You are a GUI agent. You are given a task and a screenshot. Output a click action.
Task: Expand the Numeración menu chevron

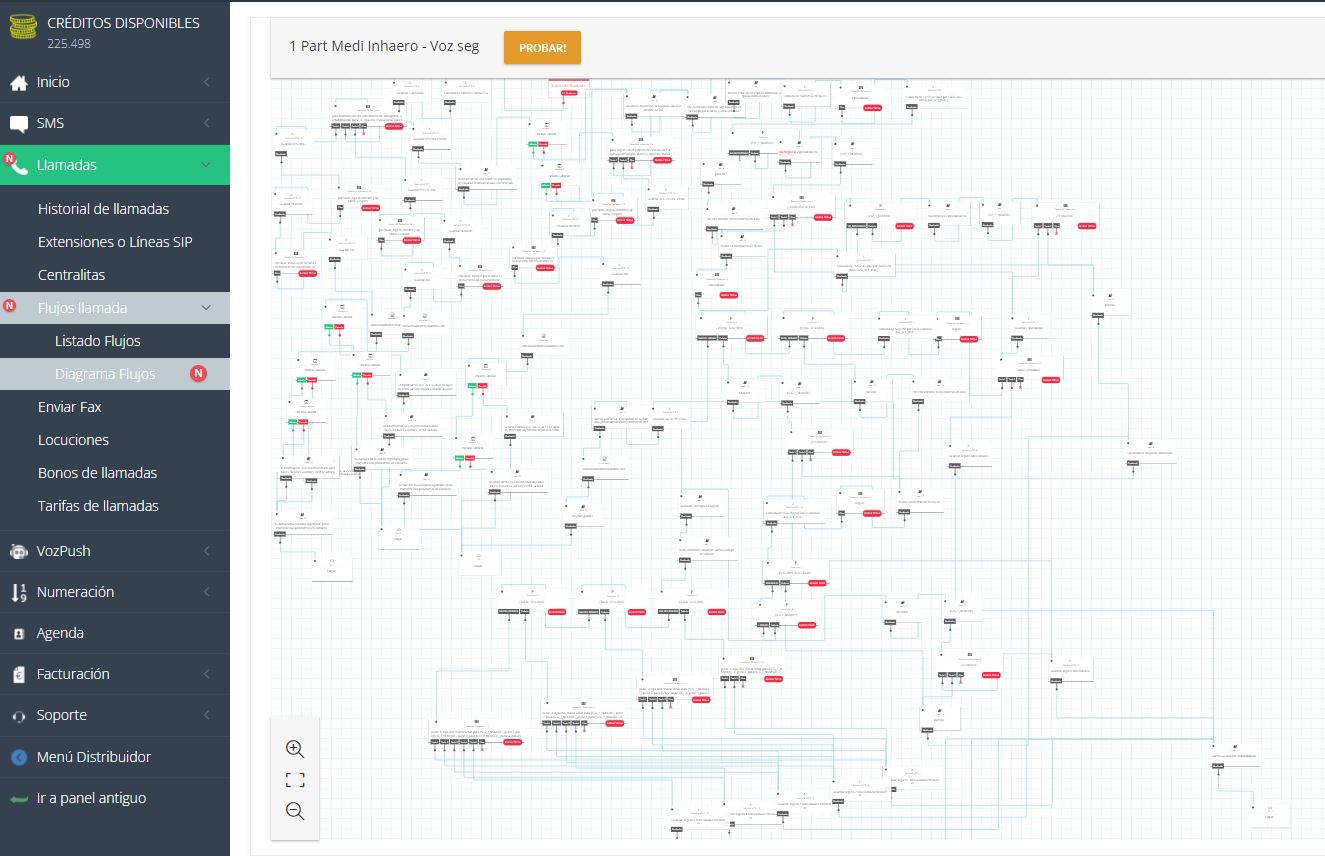[206, 592]
